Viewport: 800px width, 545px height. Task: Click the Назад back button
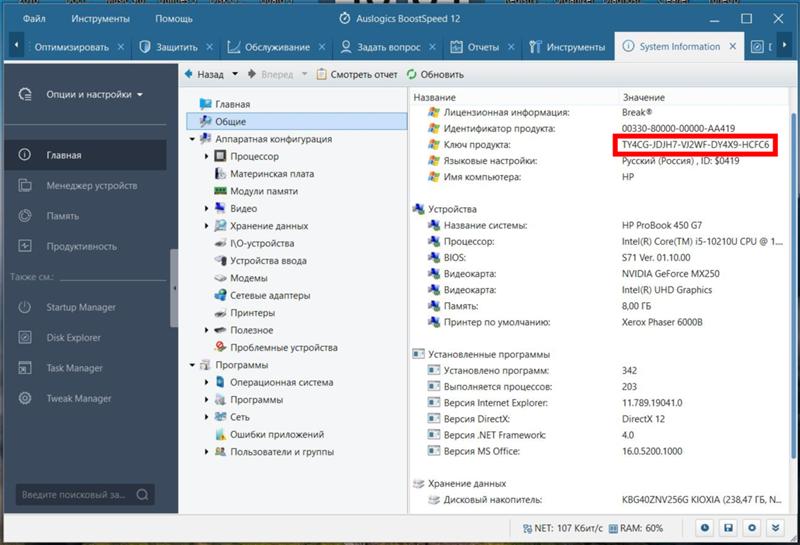pyautogui.click(x=204, y=75)
